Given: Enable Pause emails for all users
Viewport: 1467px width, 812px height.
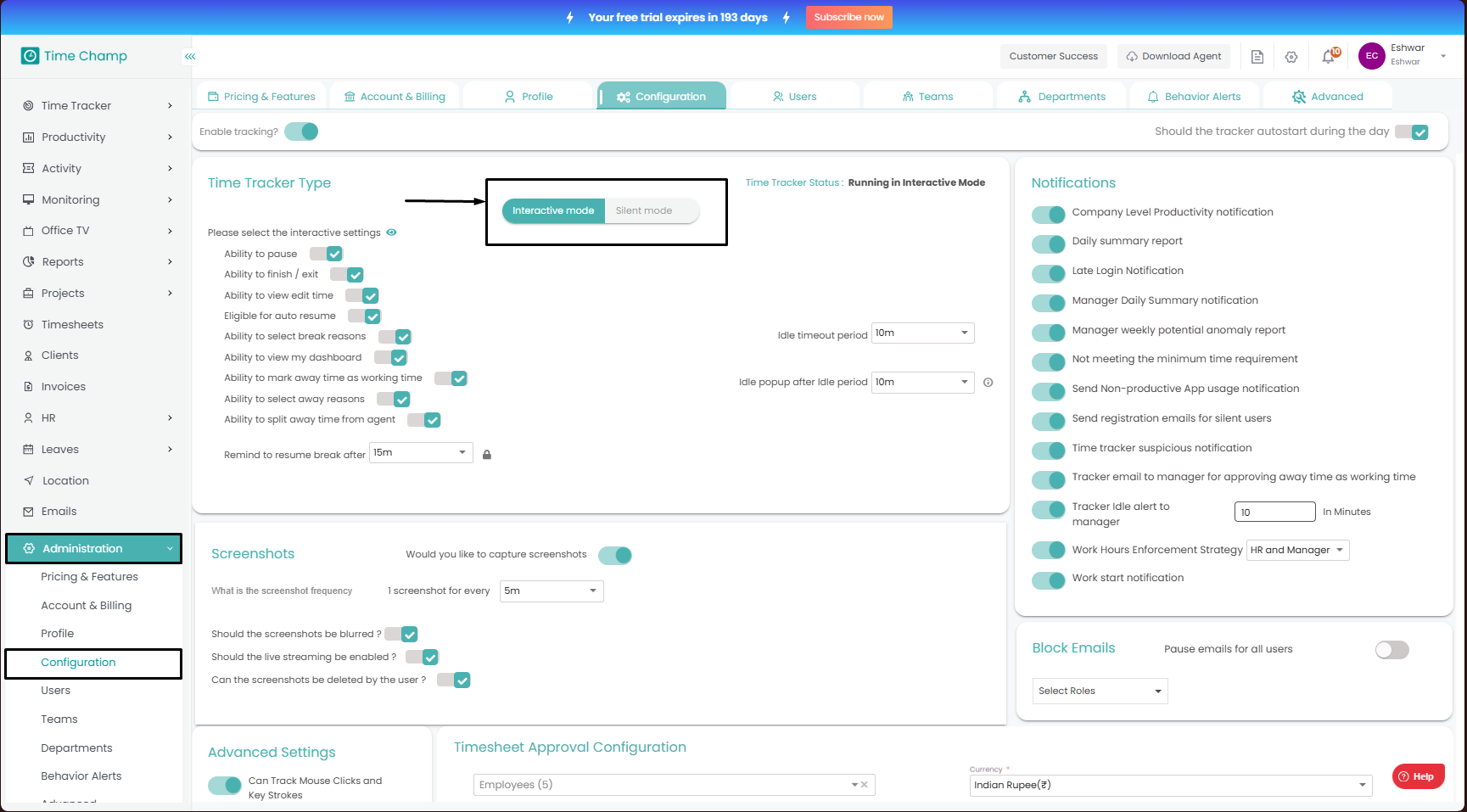Looking at the screenshot, I should click(x=1392, y=650).
